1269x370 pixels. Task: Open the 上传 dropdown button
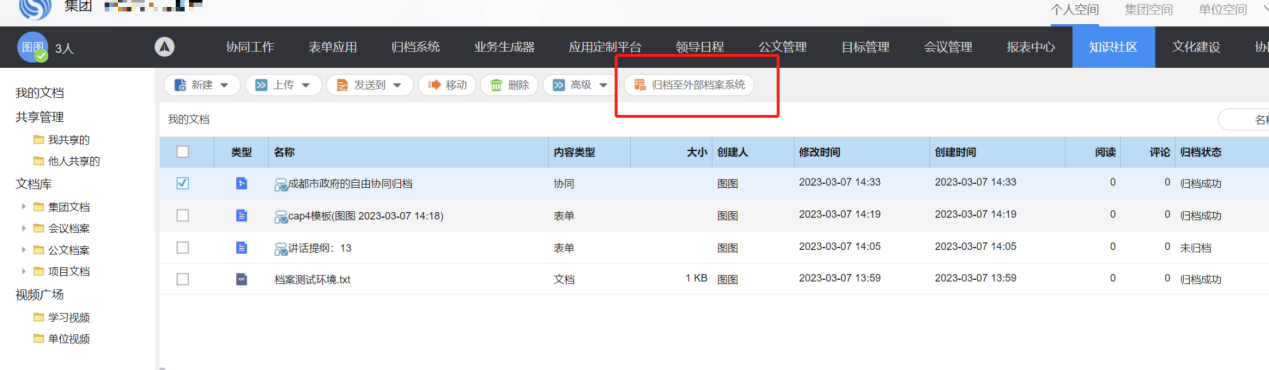(x=283, y=85)
